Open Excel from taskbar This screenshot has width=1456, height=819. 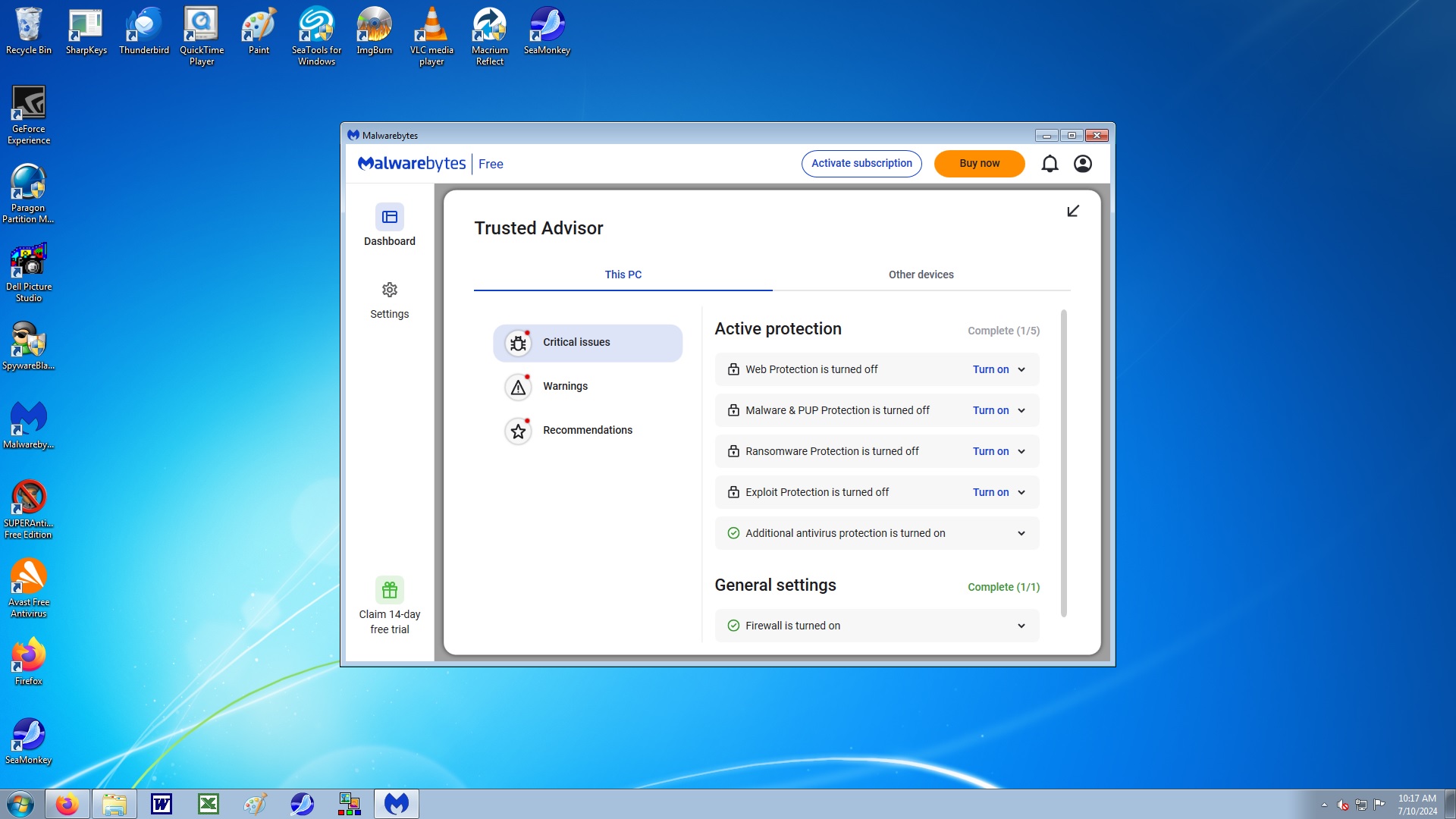208,804
